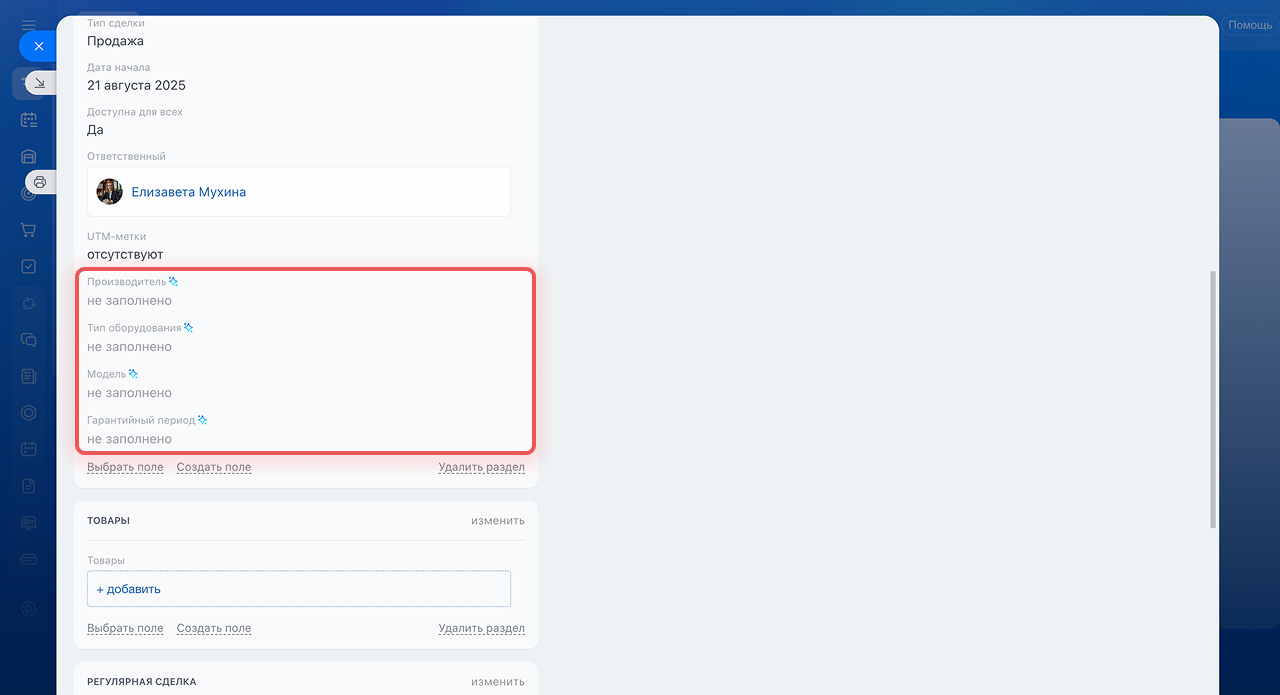1280x695 pixels.
Task: Click the AI sparkle icon beside Модель
Action: (133, 374)
